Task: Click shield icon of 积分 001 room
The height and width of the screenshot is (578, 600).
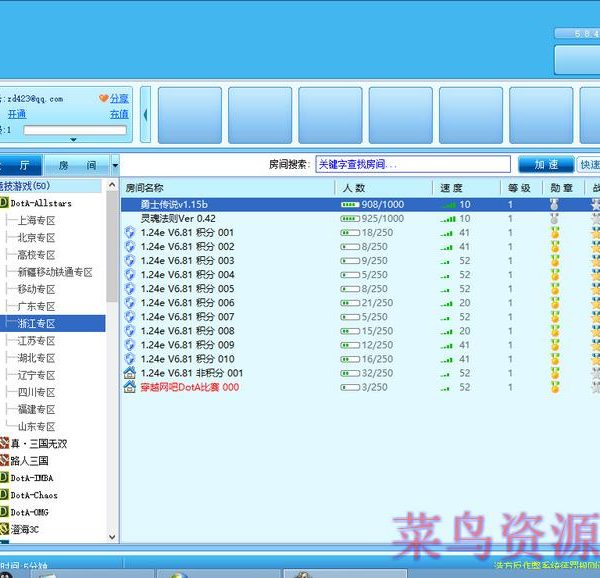Action: point(129,232)
